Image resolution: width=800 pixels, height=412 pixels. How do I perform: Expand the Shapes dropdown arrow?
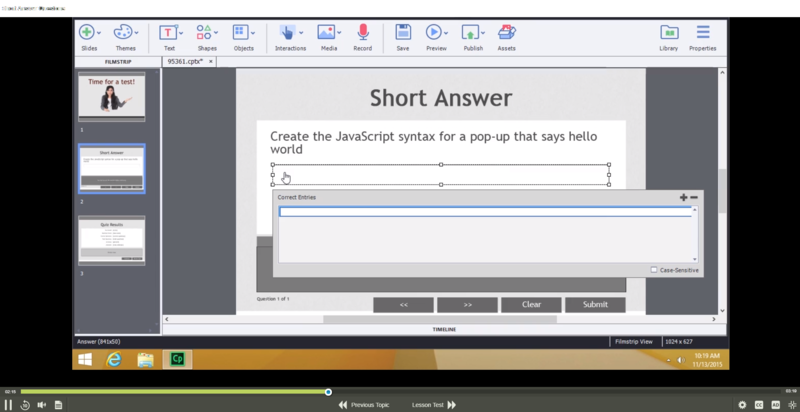216,33
